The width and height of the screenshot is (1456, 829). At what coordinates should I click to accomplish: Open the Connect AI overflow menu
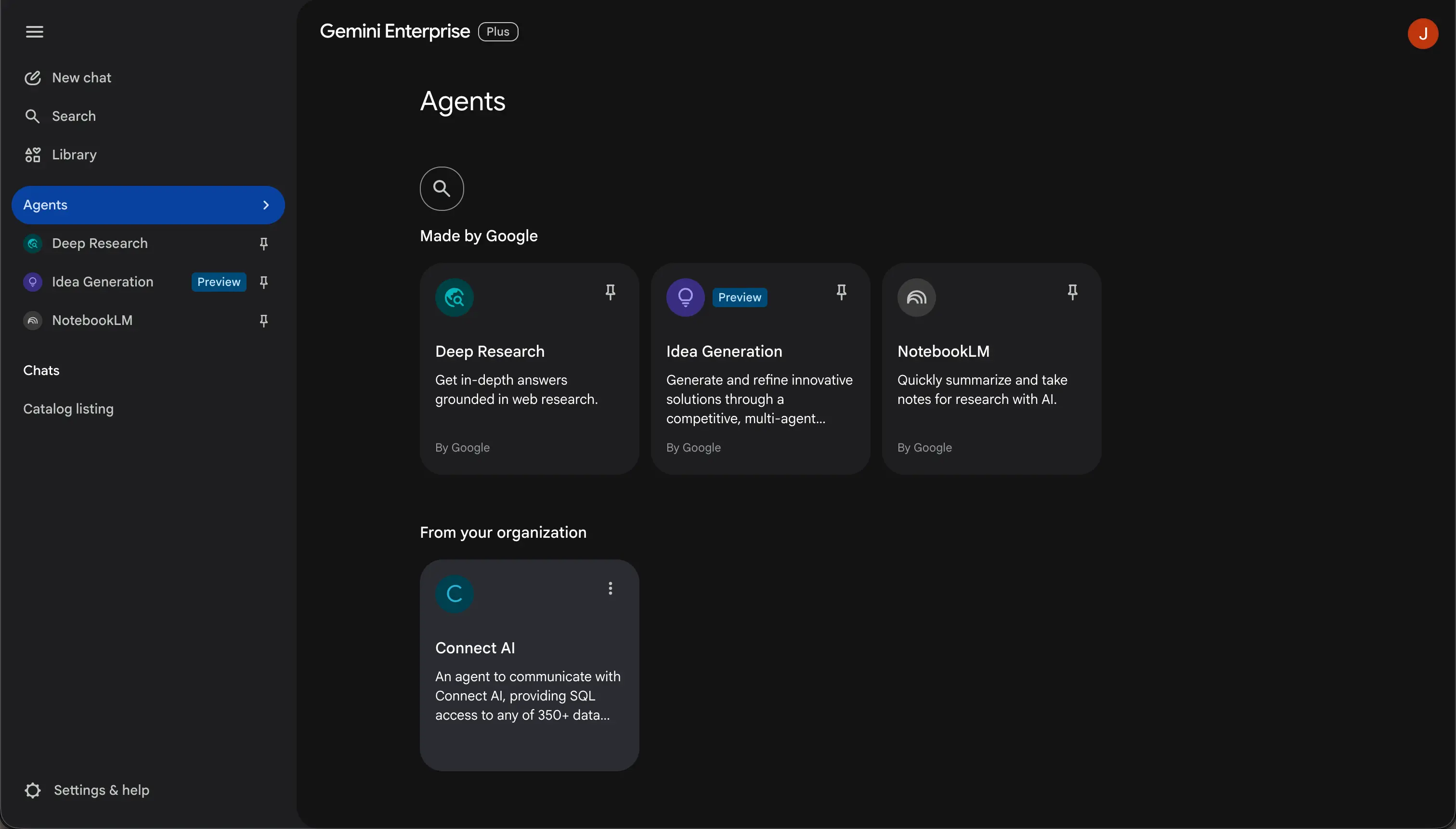pos(609,588)
